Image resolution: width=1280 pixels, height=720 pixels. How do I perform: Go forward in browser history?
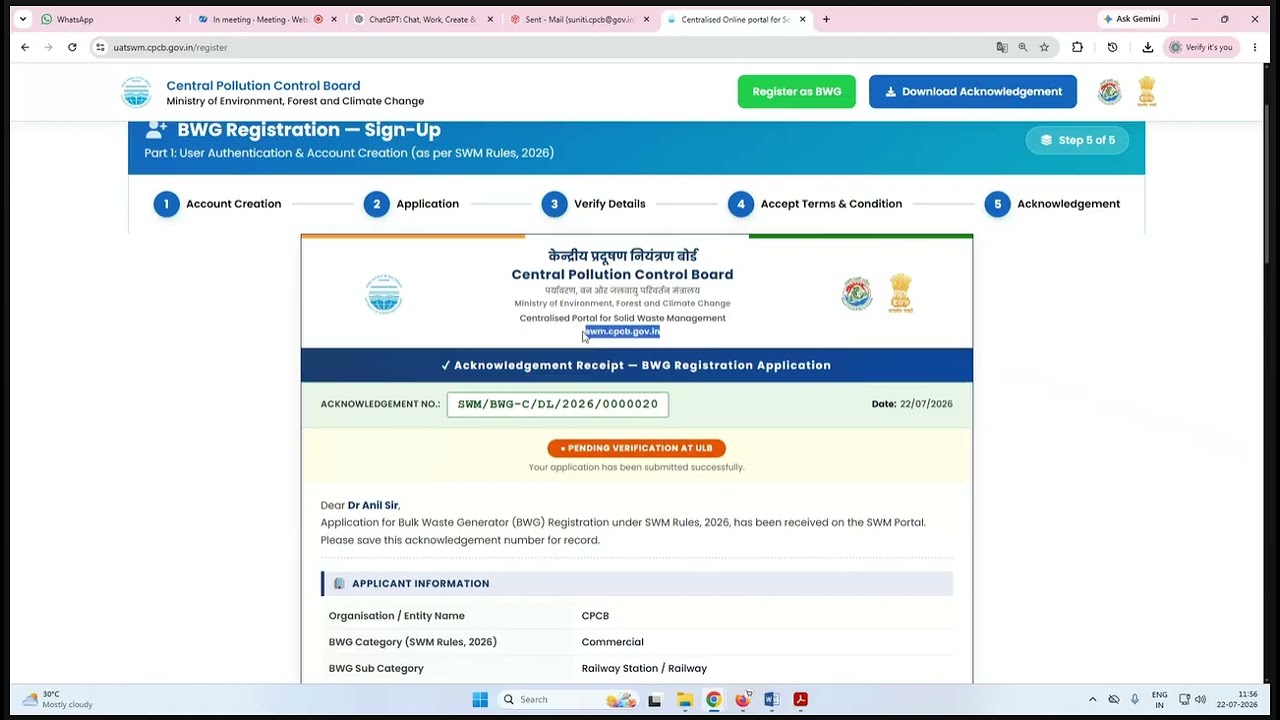[x=48, y=47]
